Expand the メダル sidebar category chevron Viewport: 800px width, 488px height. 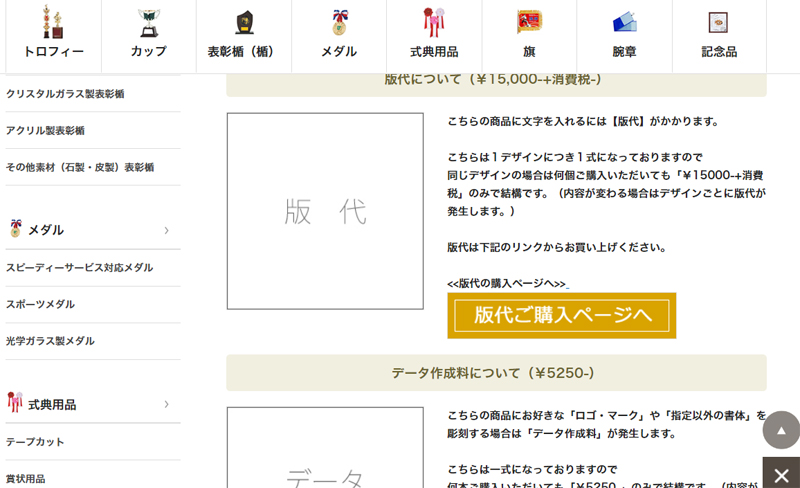[x=166, y=230]
